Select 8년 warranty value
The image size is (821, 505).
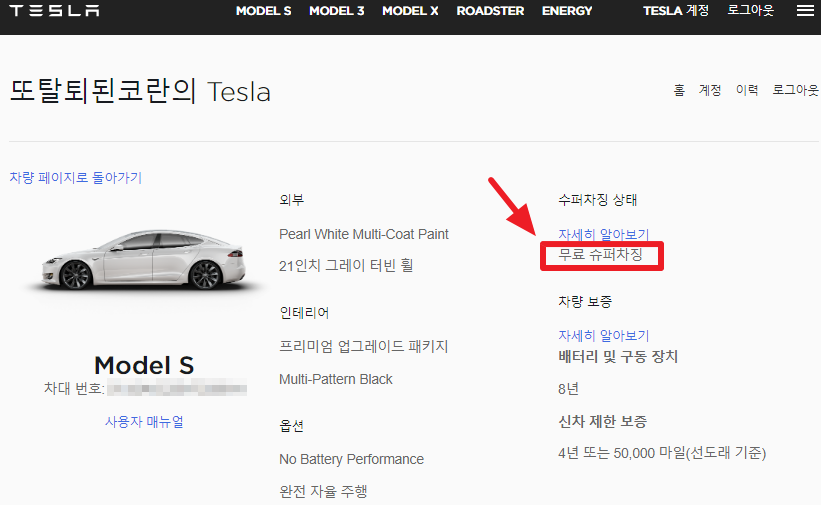click(568, 389)
